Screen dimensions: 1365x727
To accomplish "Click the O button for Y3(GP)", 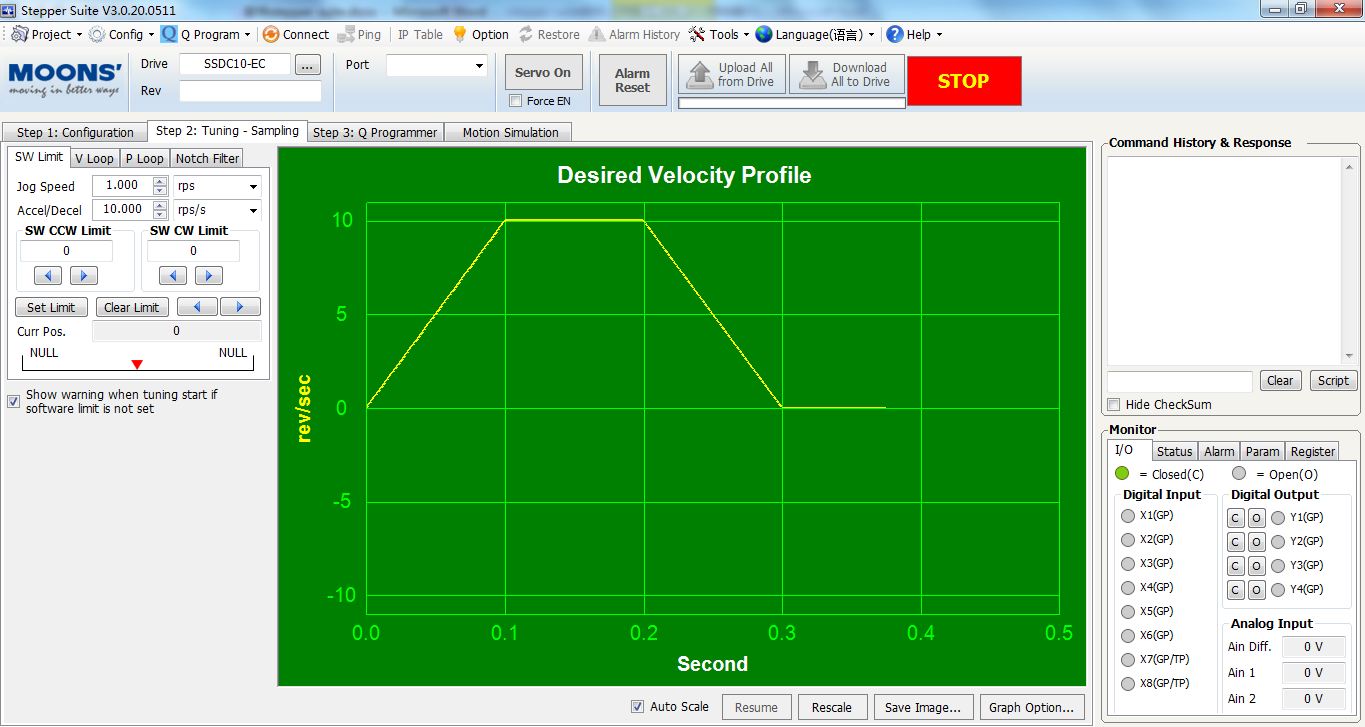I will point(1257,566).
